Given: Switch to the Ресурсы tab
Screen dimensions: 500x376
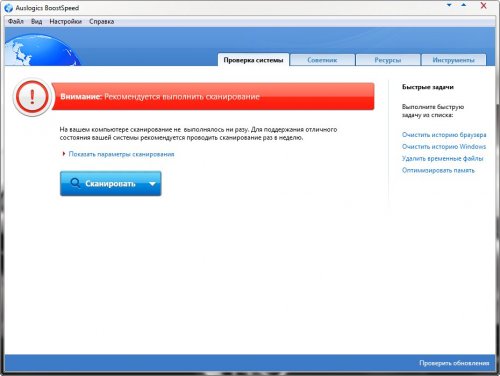Looking at the screenshot, I should coord(388,60).
